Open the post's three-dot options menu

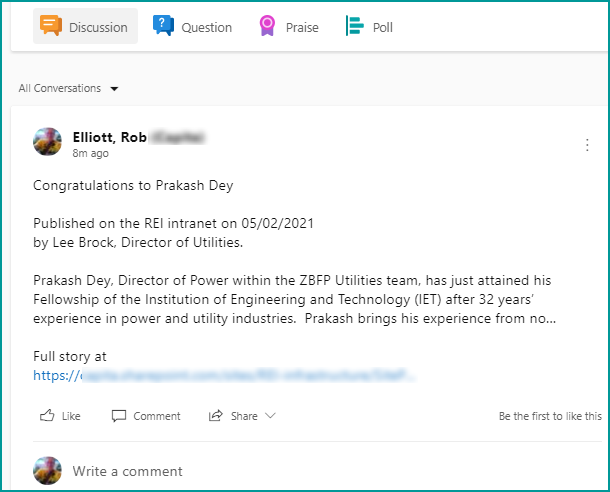(587, 145)
